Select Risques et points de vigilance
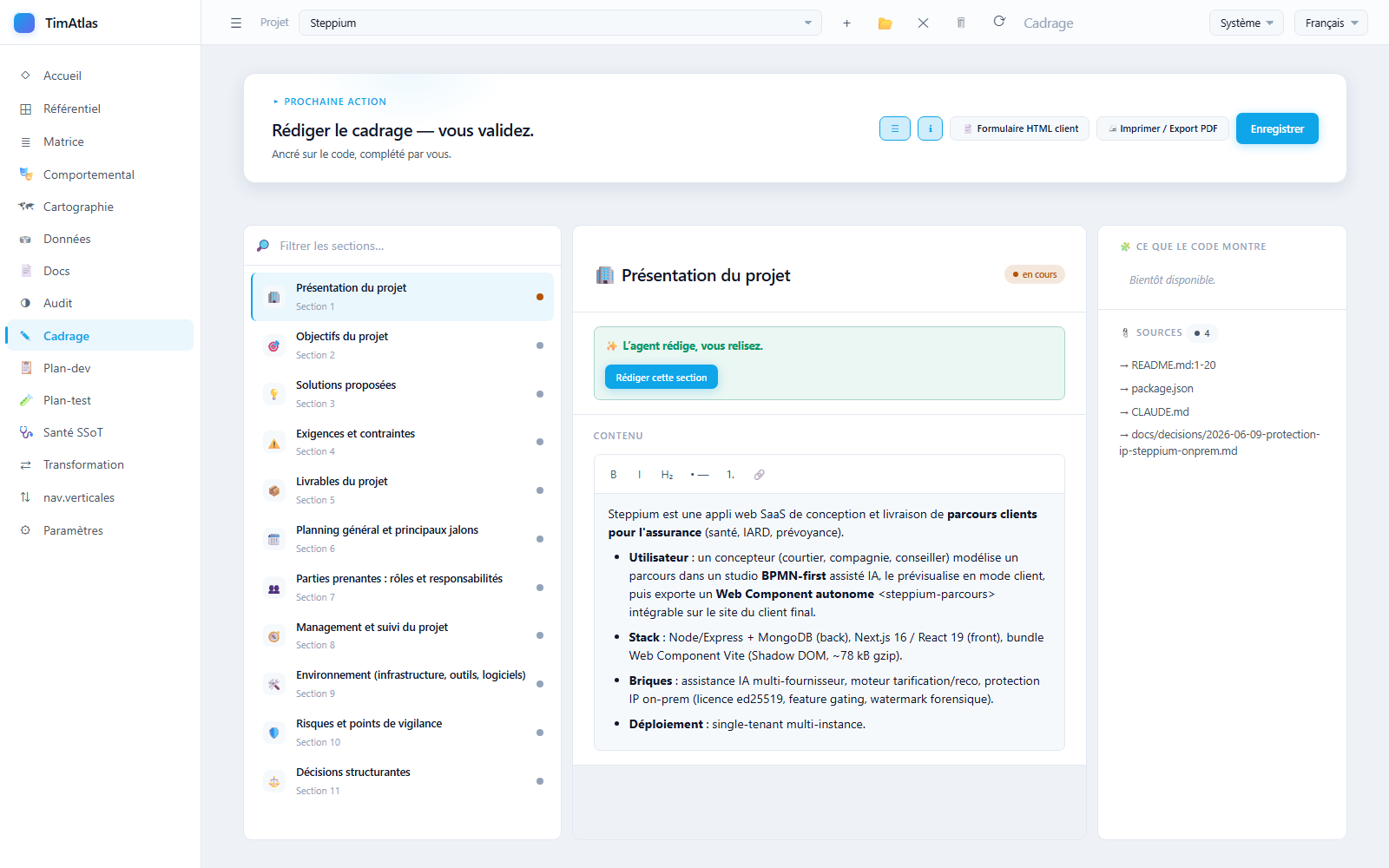Image resolution: width=1389 pixels, height=868 pixels. pos(402,733)
